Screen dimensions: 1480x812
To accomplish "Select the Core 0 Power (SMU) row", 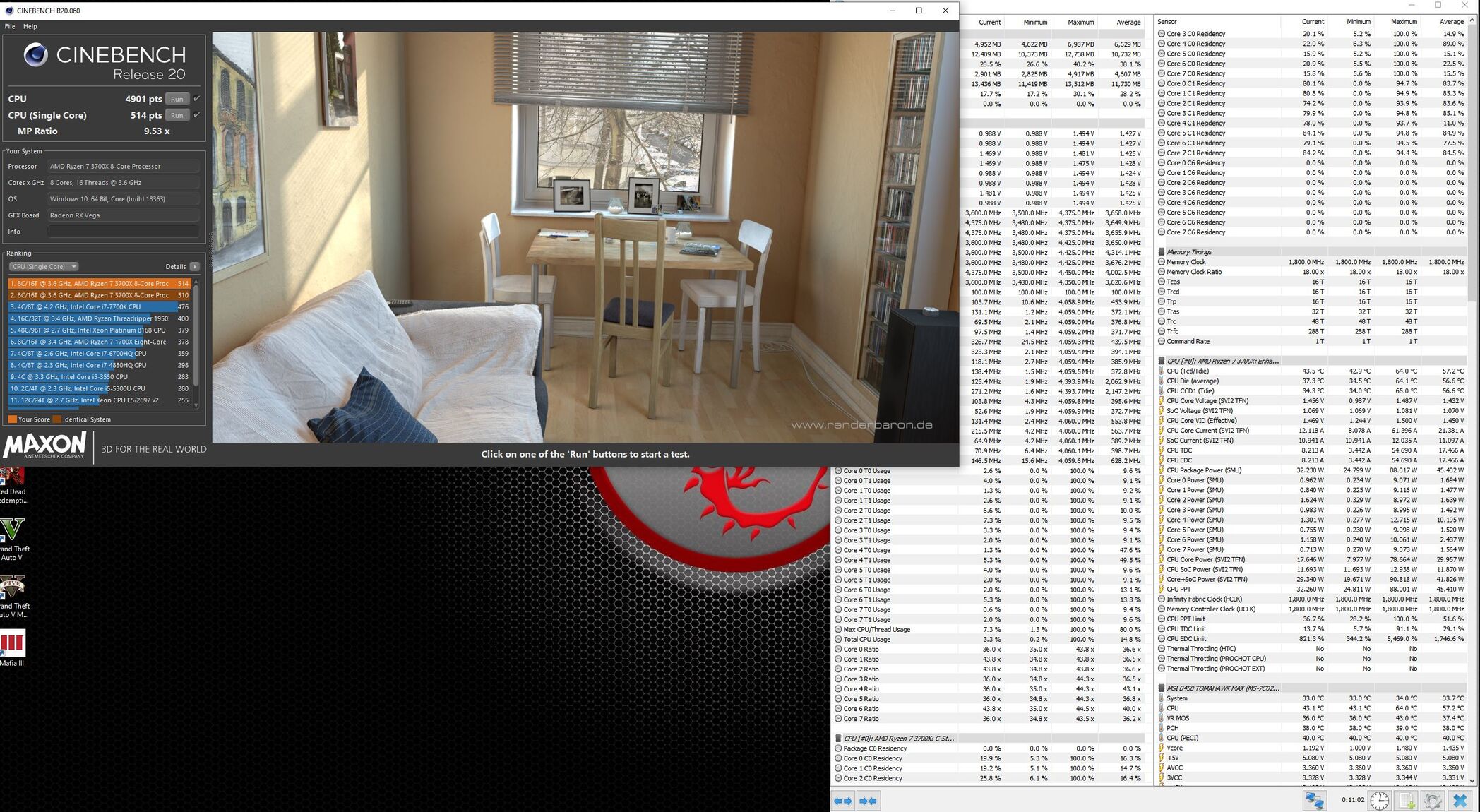I will pos(1313,480).
